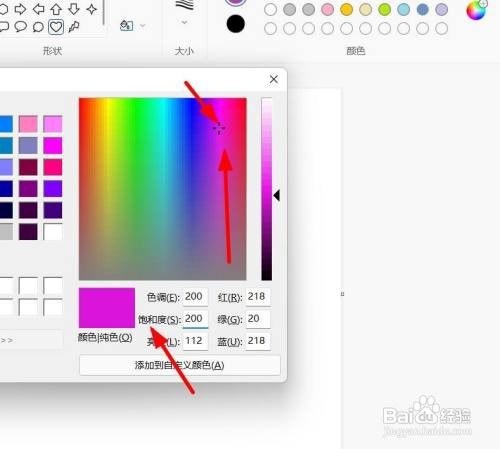Choose the bright violet basic swatch
This screenshot has width=500, height=449.
[x=53, y=189]
